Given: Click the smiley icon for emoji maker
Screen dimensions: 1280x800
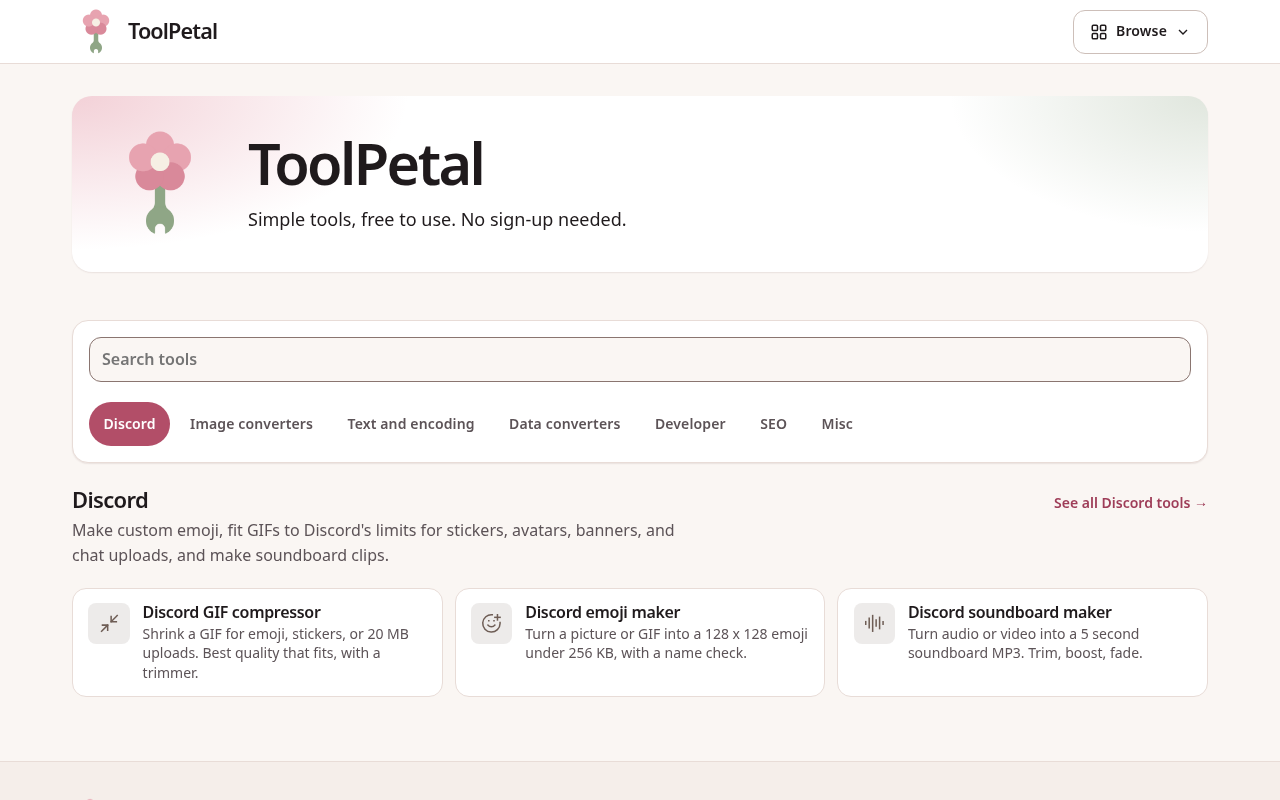Looking at the screenshot, I should click(491, 623).
